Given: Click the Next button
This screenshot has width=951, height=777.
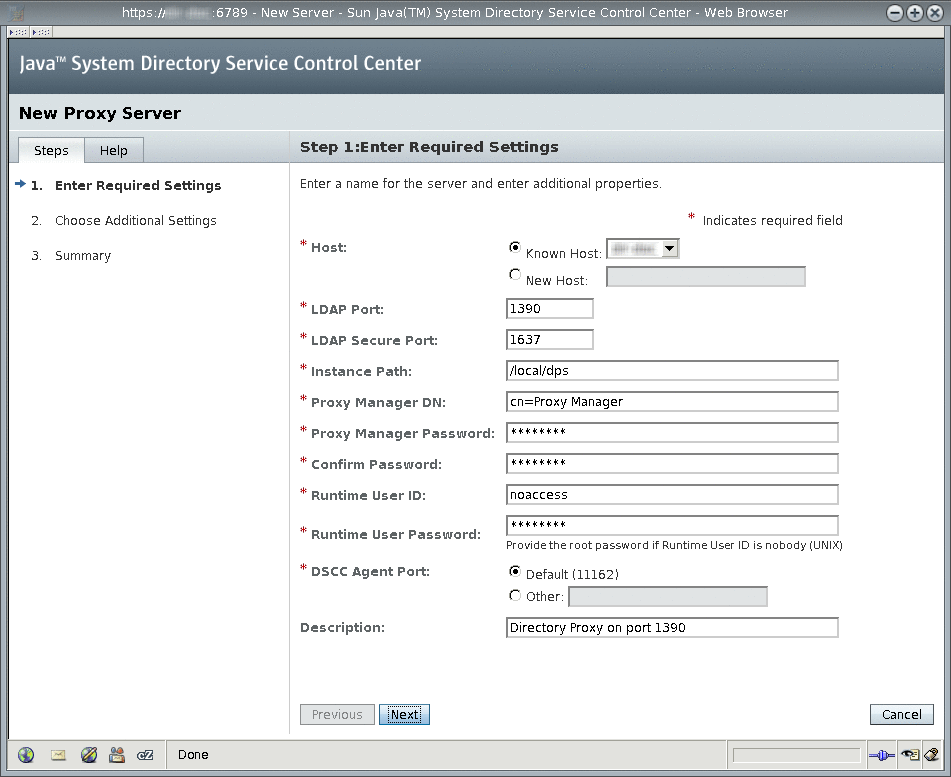Looking at the screenshot, I should click(405, 715).
